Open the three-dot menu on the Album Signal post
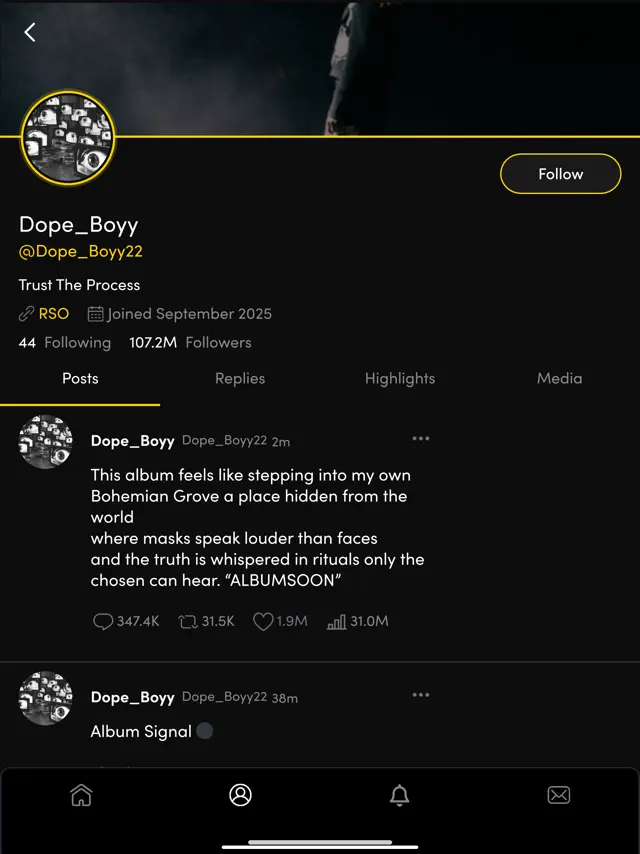The image size is (640, 854). click(x=421, y=694)
